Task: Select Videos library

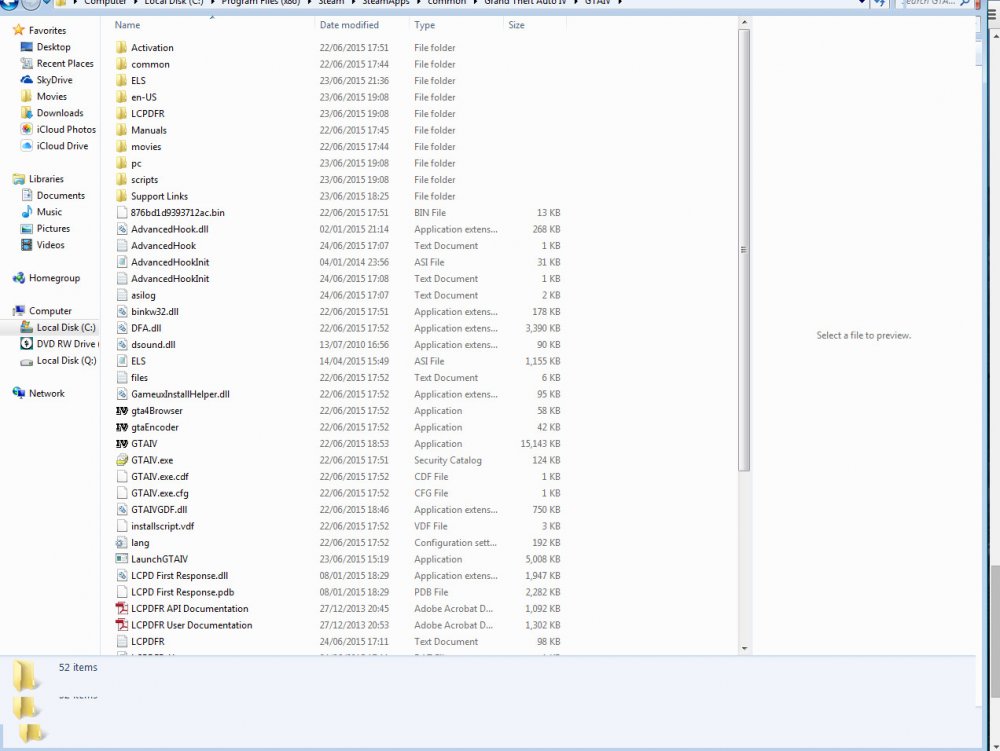Action: click(50, 245)
